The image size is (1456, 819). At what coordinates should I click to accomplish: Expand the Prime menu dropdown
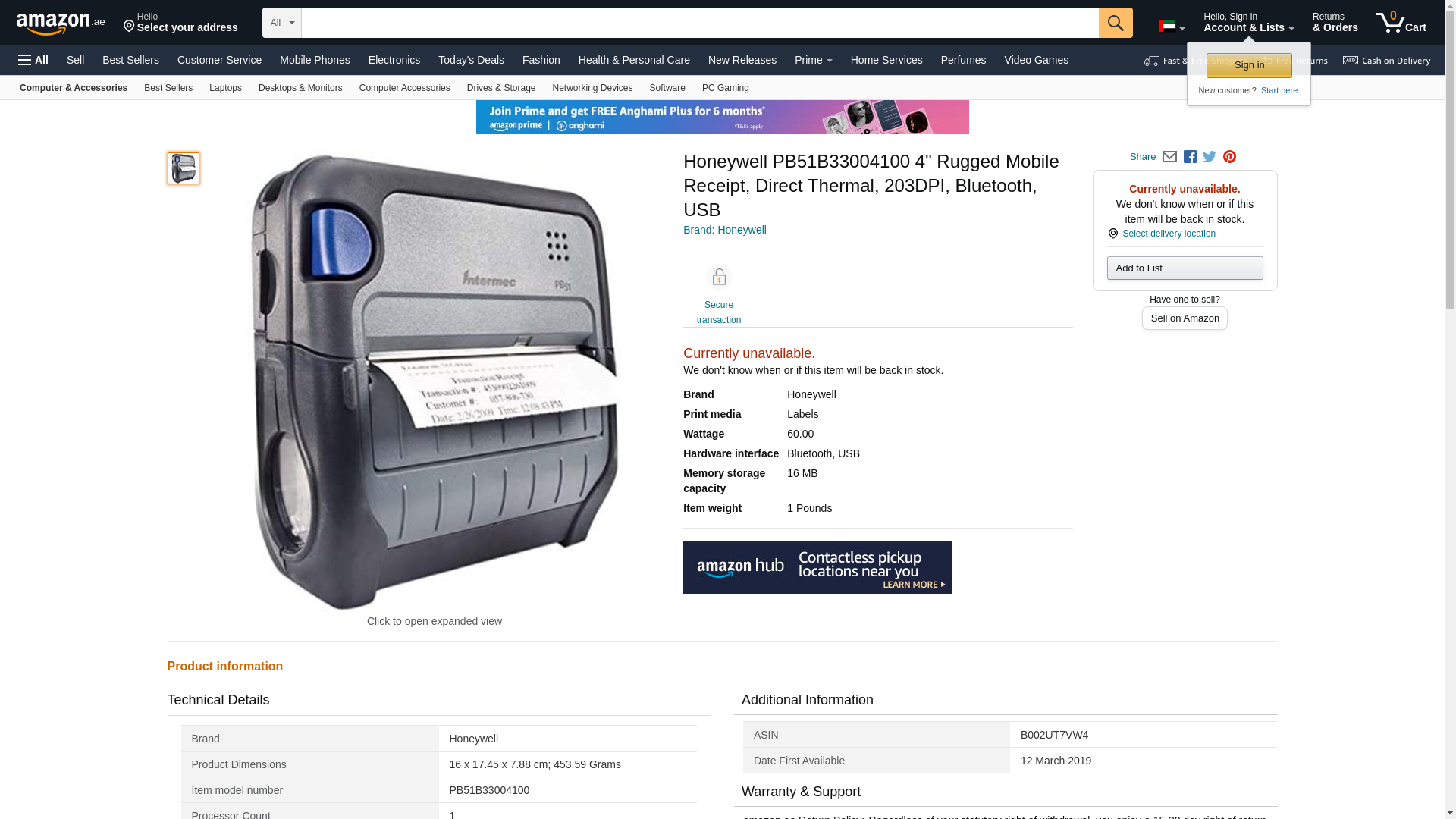click(813, 60)
